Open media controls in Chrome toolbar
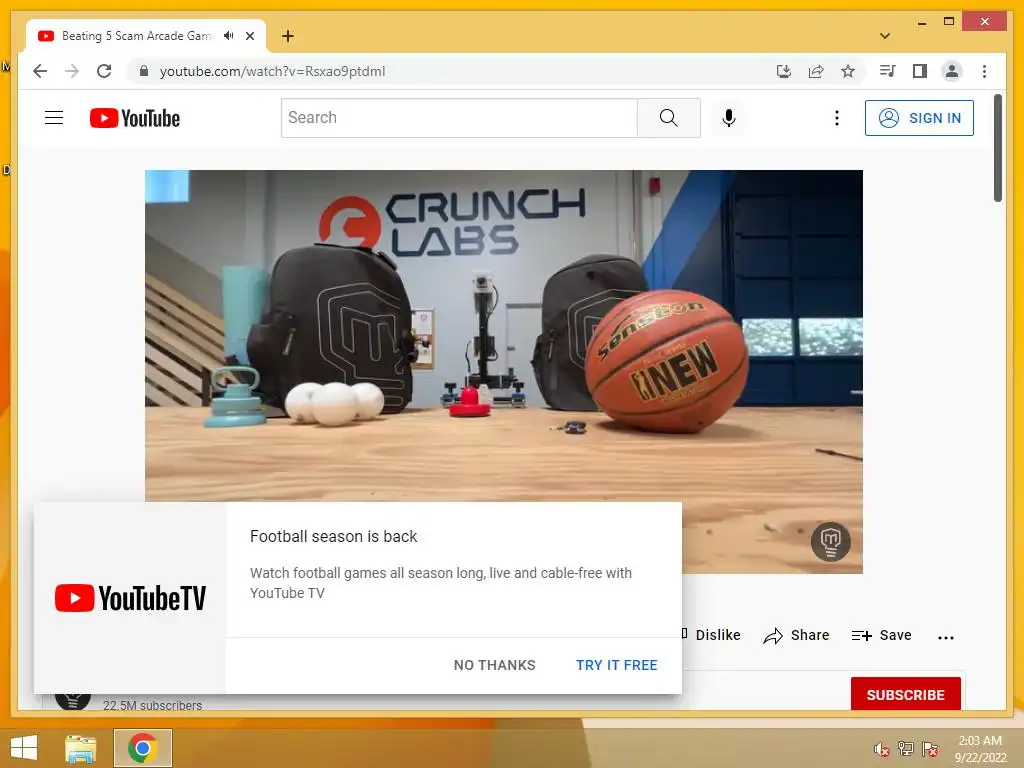The image size is (1024, 768). [888, 71]
